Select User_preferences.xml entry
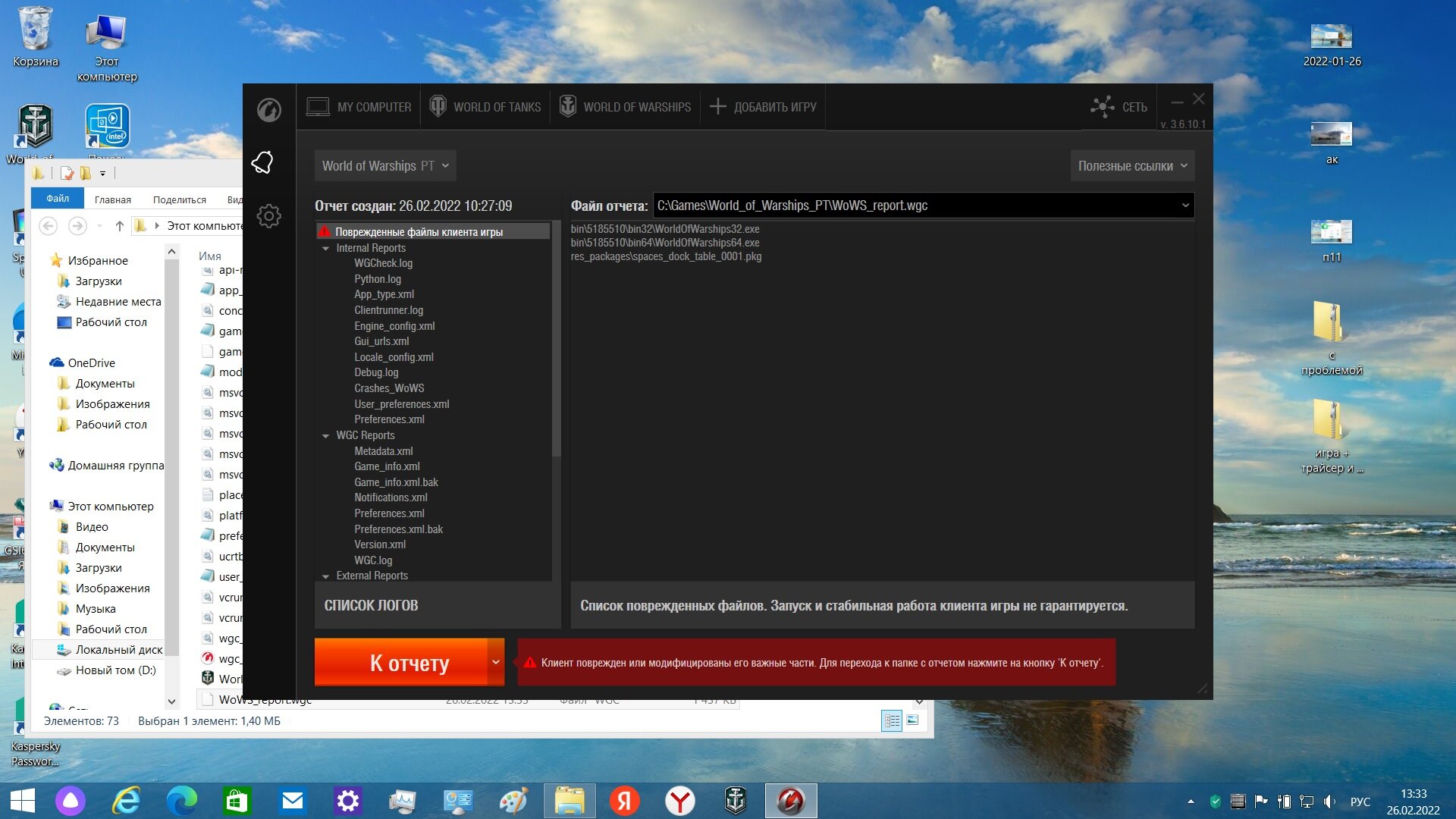Image resolution: width=1456 pixels, height=819 pixels. pos(401,404)
